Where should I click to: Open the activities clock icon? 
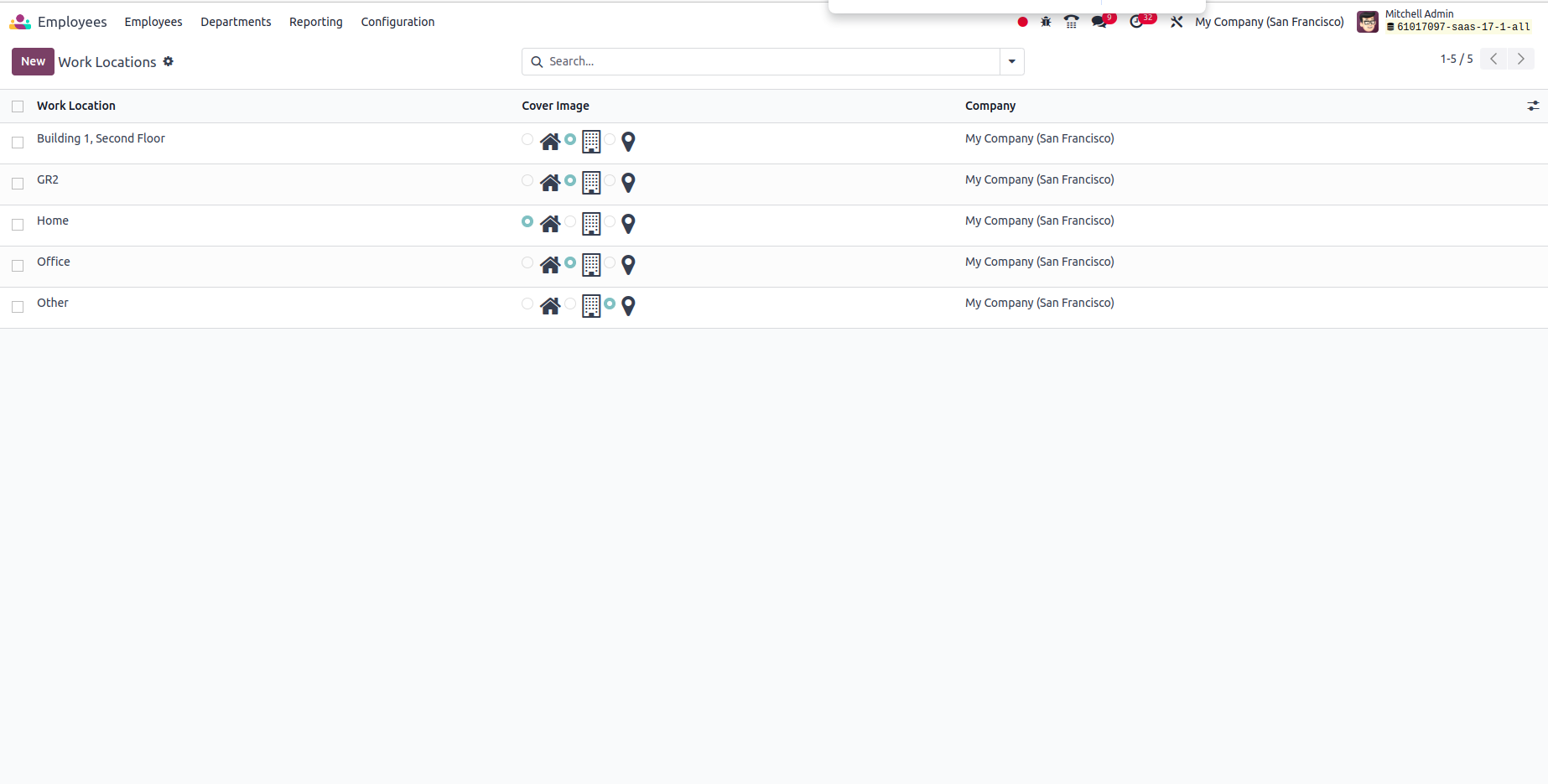(x=1136, y=22)
